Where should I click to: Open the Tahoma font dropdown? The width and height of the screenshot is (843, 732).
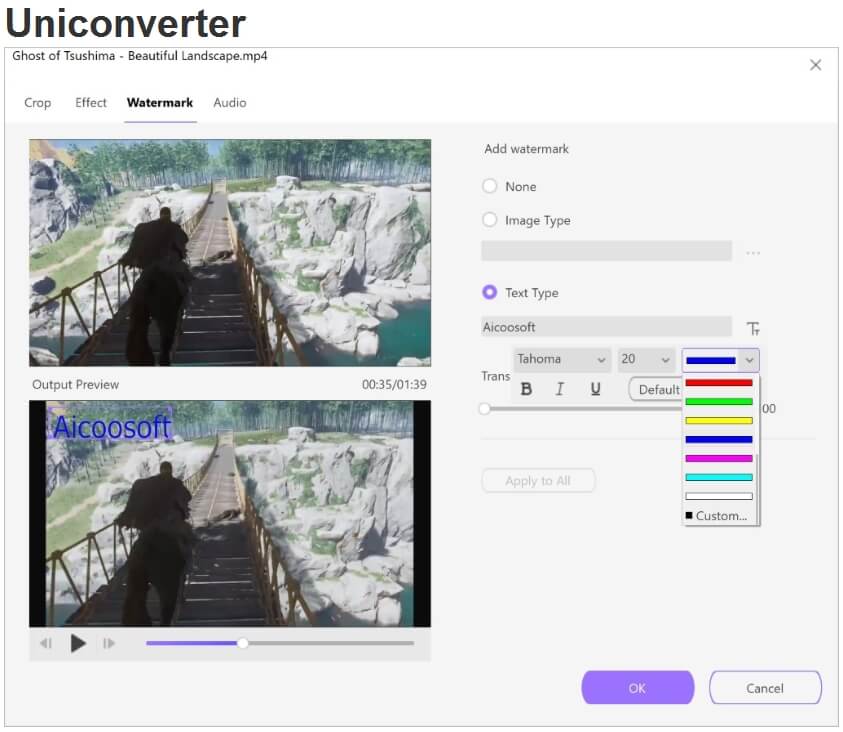tap(562, 359)
